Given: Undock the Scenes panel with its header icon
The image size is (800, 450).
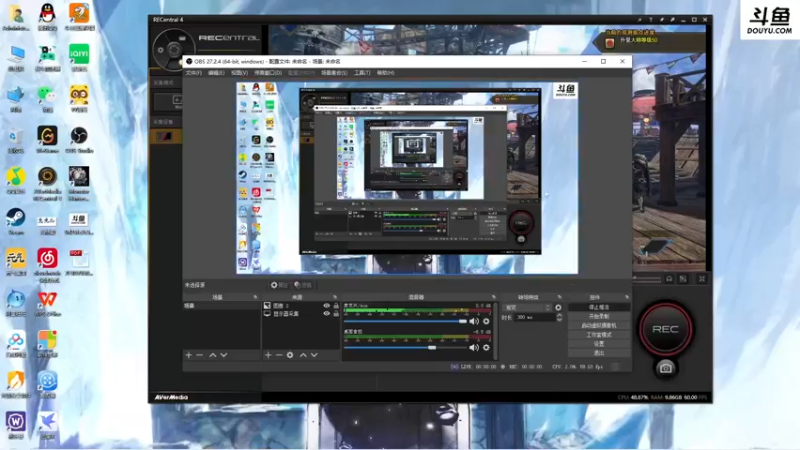Looking at the screenshot, I should point(255,297).
